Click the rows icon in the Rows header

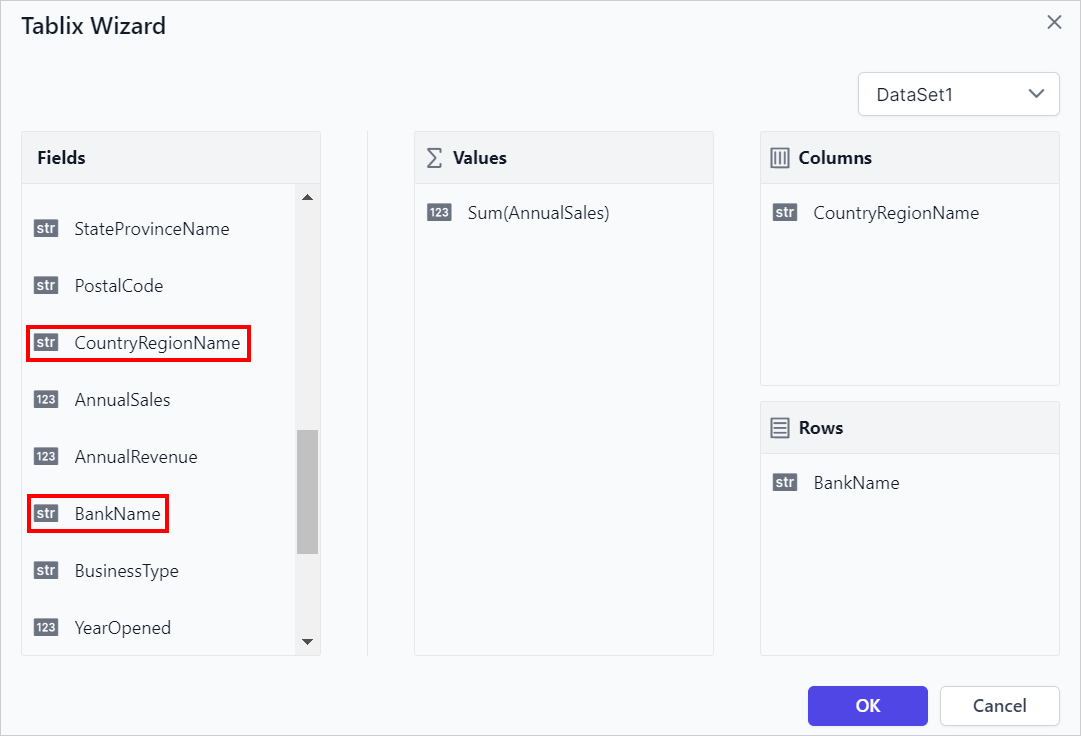coord(781,427)
